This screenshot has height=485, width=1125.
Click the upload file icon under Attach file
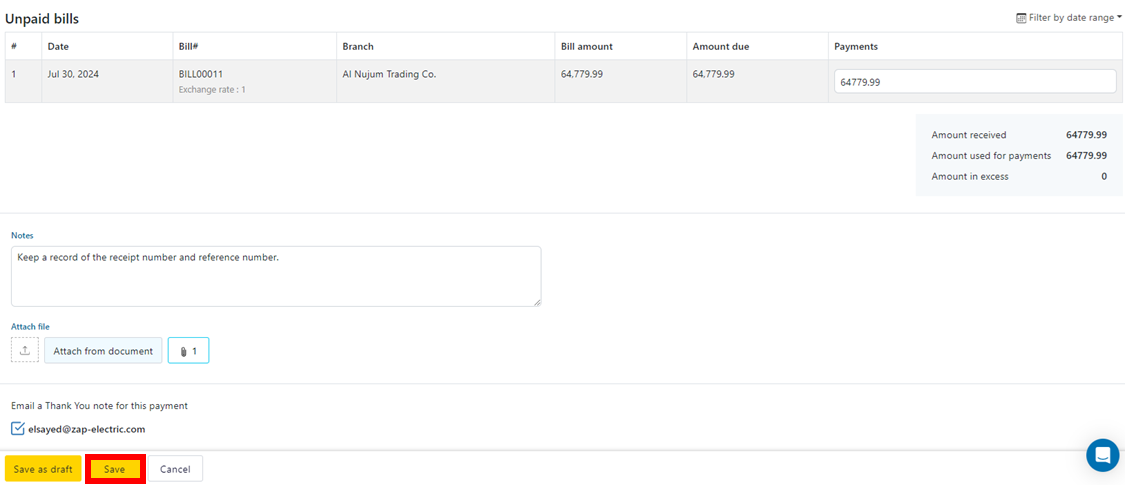25,350
